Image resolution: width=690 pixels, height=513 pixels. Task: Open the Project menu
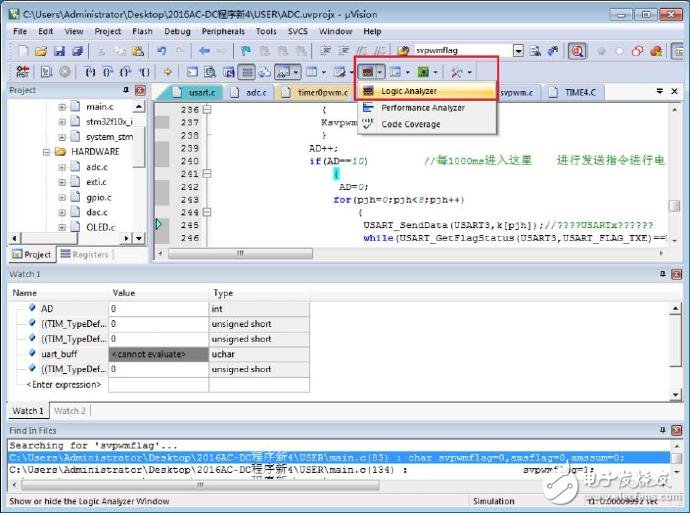click(108, 31)
